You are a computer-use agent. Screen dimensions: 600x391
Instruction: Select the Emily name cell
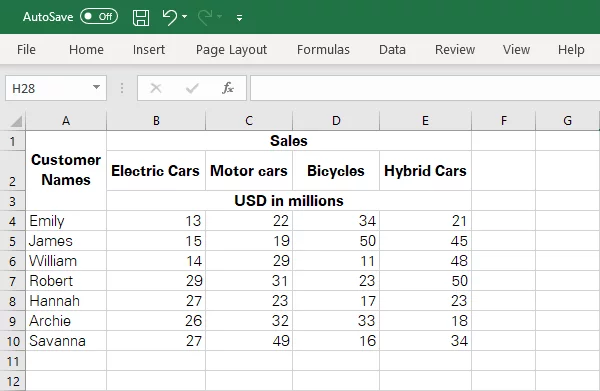66,221
